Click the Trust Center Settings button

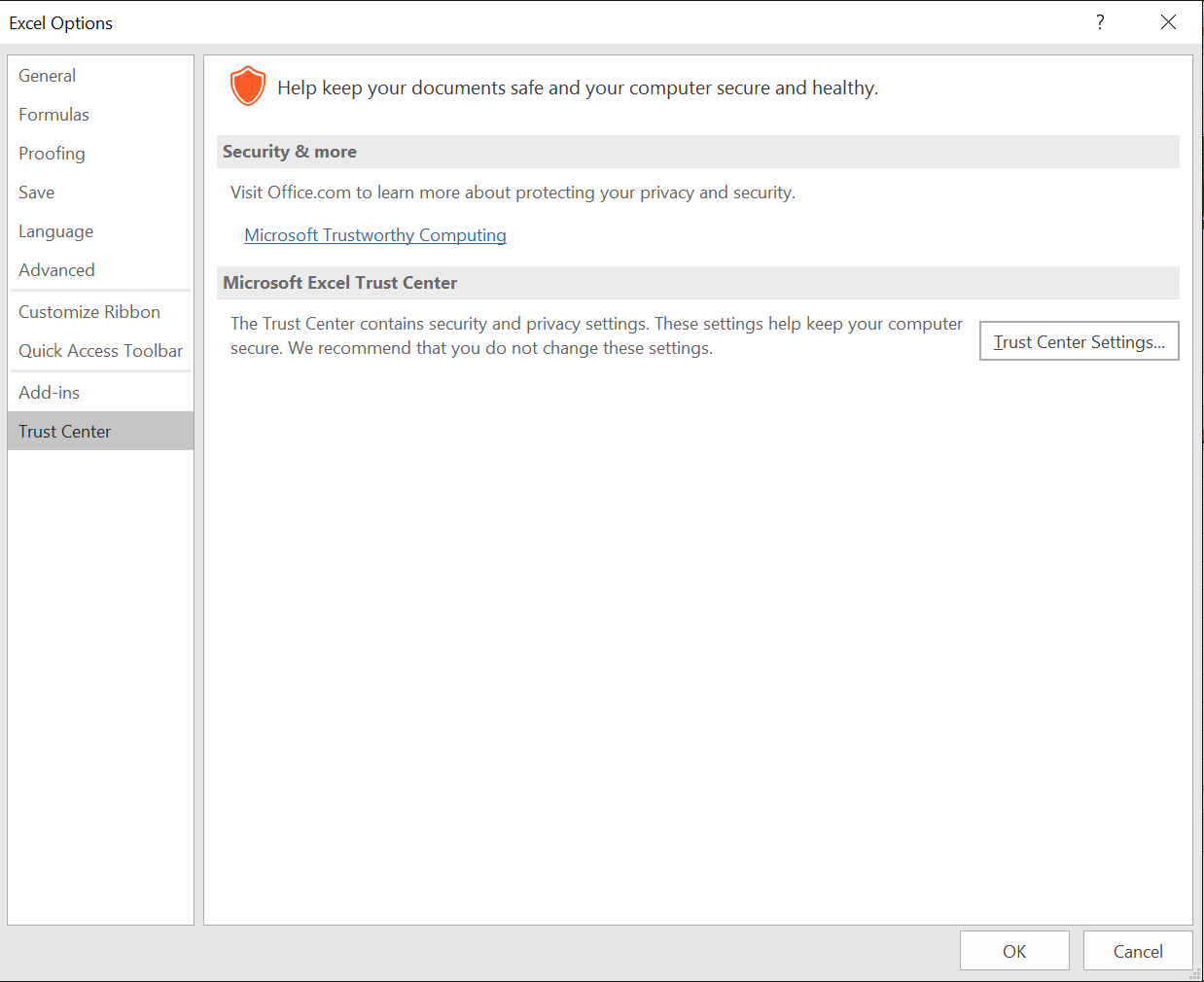click(x=1080, y=341)
